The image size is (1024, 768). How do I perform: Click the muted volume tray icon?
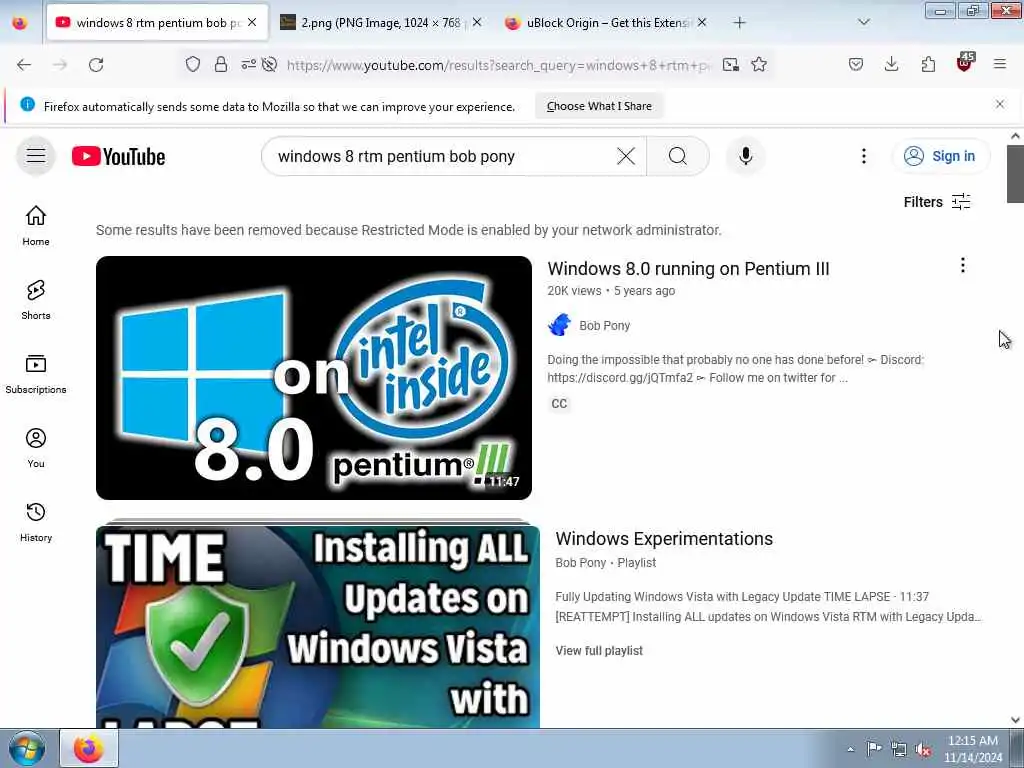[x=923, y=749]
